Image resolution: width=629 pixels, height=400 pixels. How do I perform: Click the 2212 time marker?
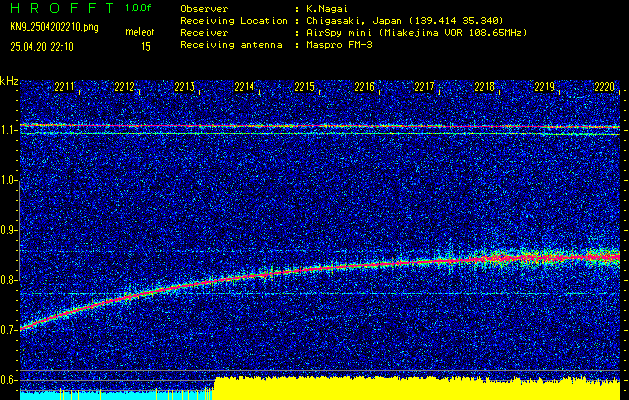(124, 87)
